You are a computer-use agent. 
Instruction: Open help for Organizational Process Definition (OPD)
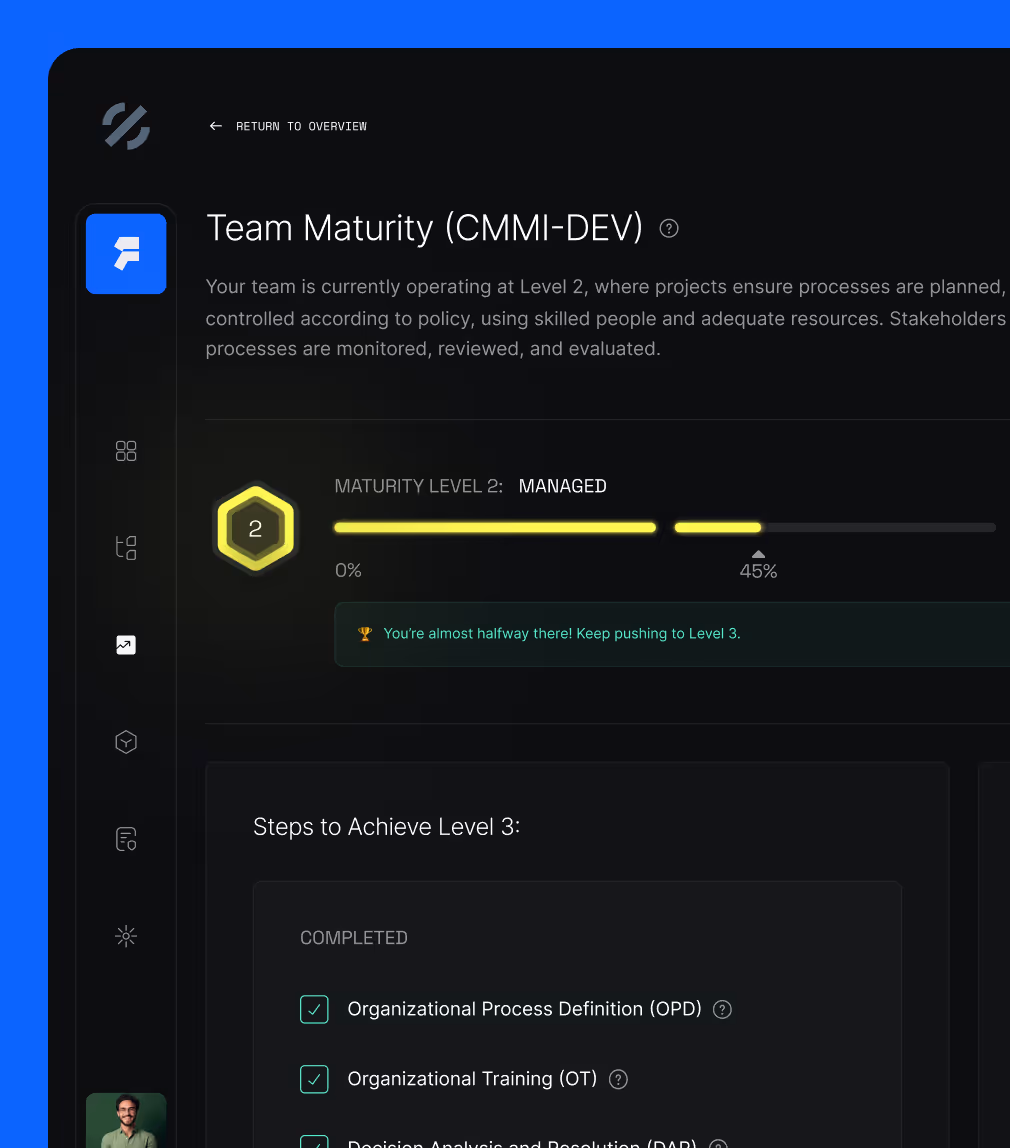click(722, 1010)
